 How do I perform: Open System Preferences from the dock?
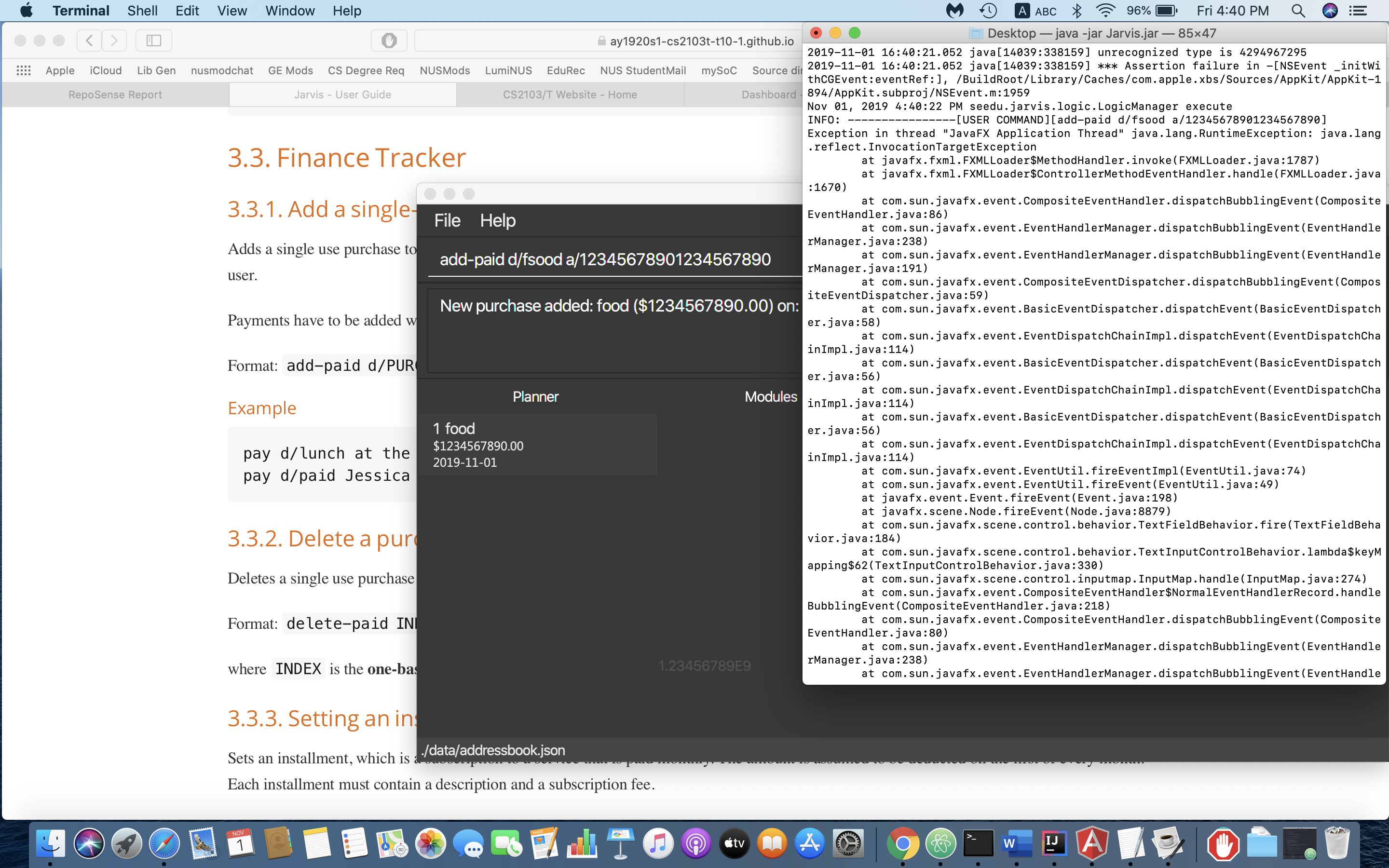click(x=848, y=843)
